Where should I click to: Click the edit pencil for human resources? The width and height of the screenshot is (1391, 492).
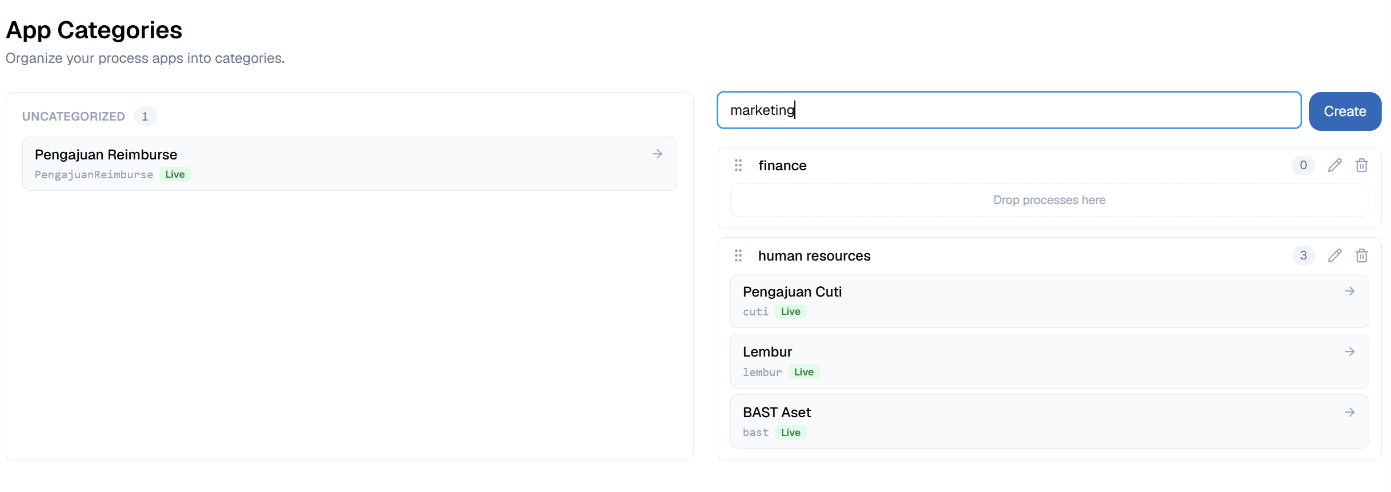pos(1334,255)
